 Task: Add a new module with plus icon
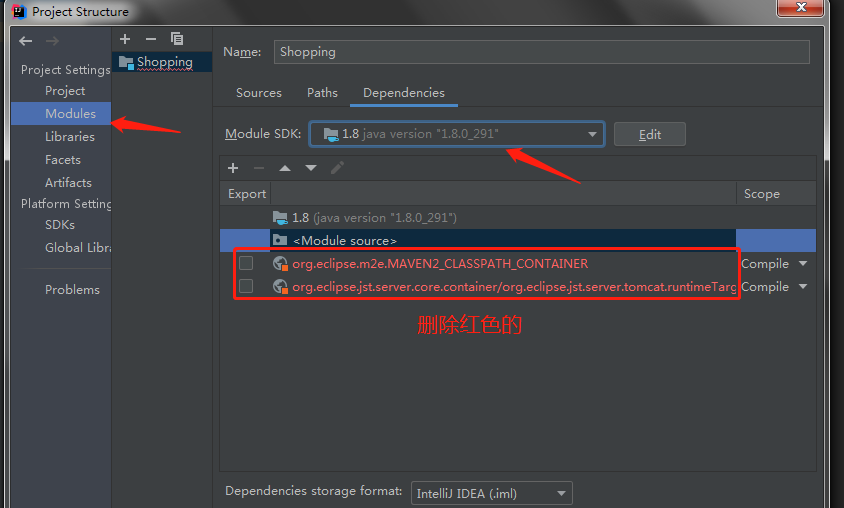point(125,39)
